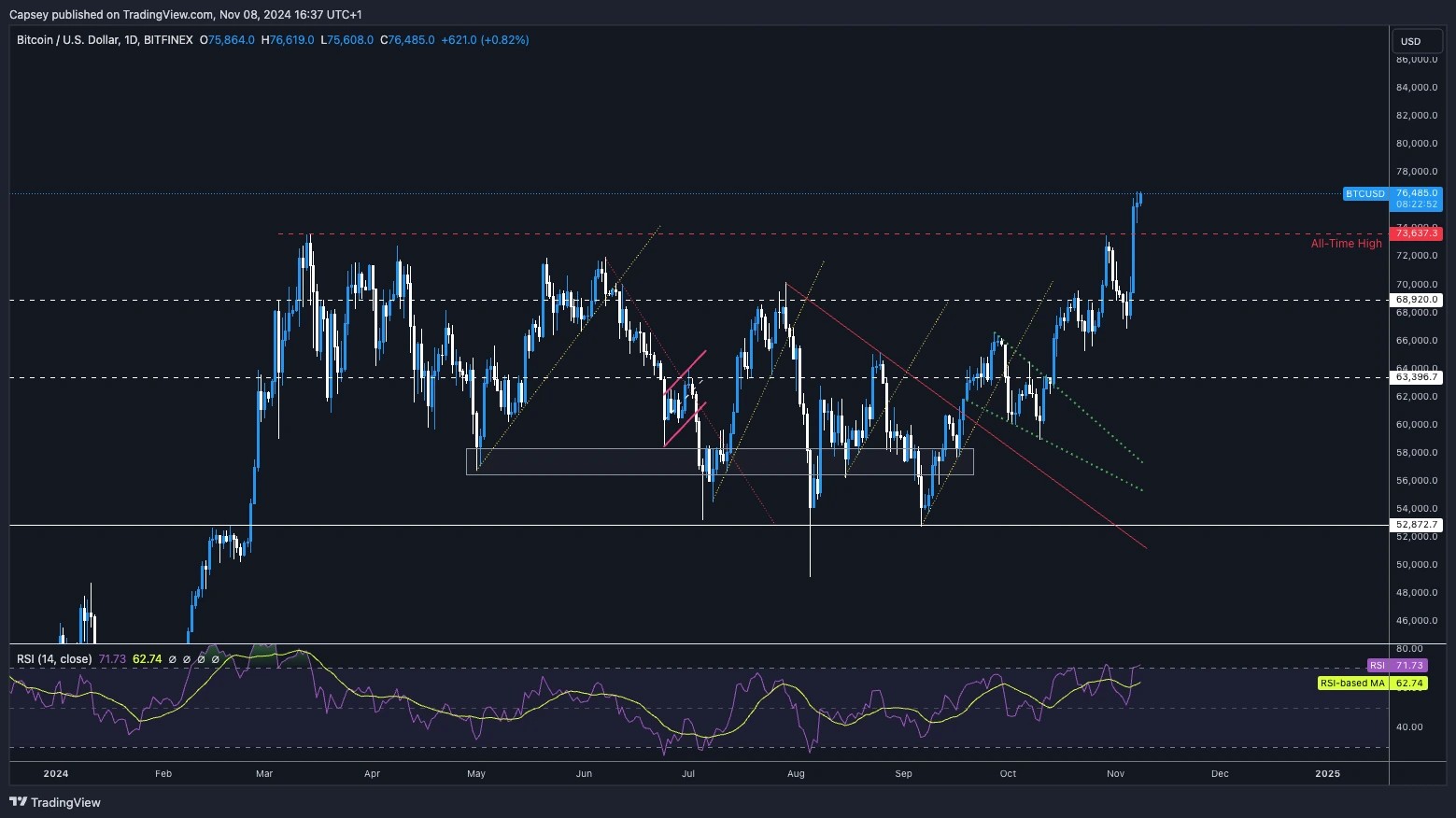Select the RSI (14, close) indicator legend
The image size is (1456, 818).
(x=53, y=659)
